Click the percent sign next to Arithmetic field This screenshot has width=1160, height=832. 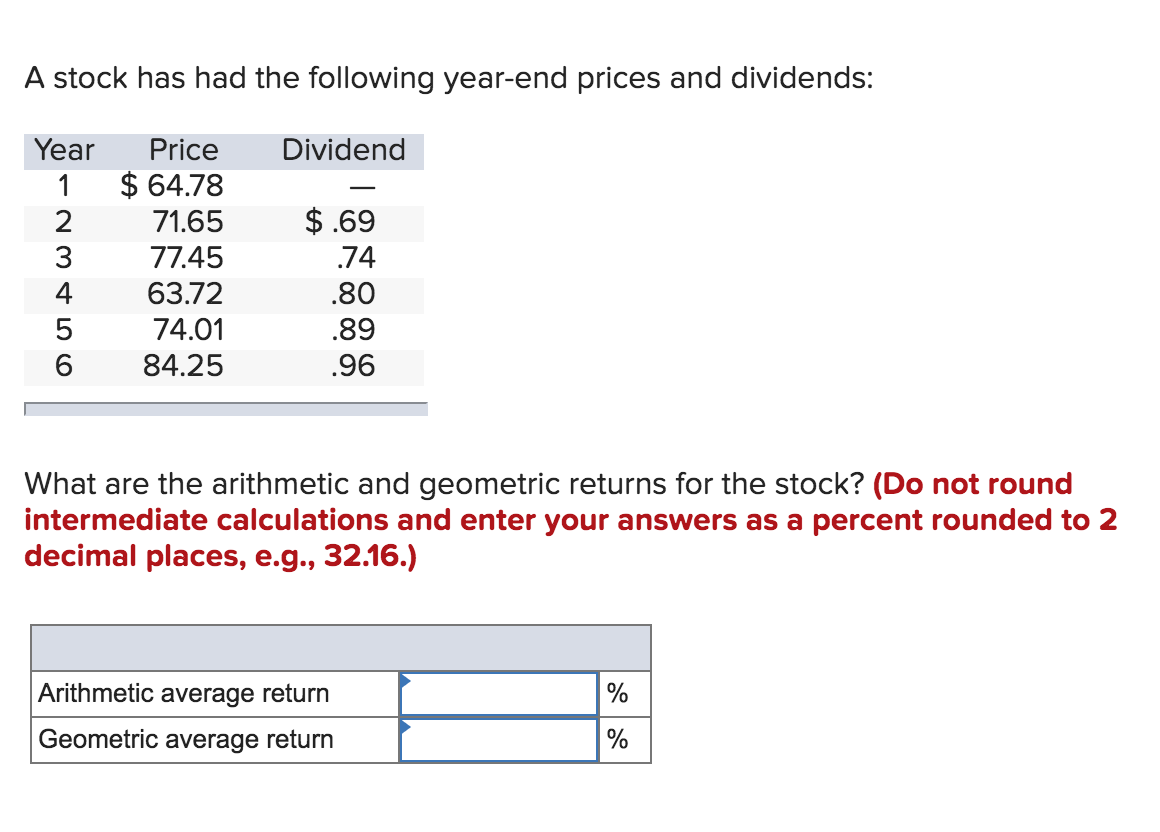coord(617,694)
